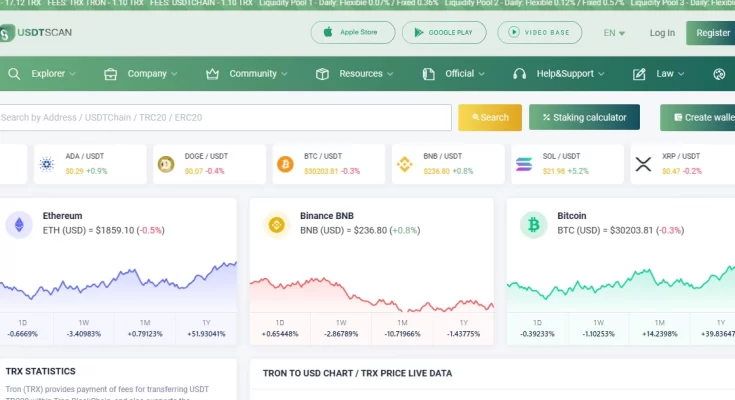Click the TRON TO USD CHART heading

pyautogui.click(x=357, y=373)
